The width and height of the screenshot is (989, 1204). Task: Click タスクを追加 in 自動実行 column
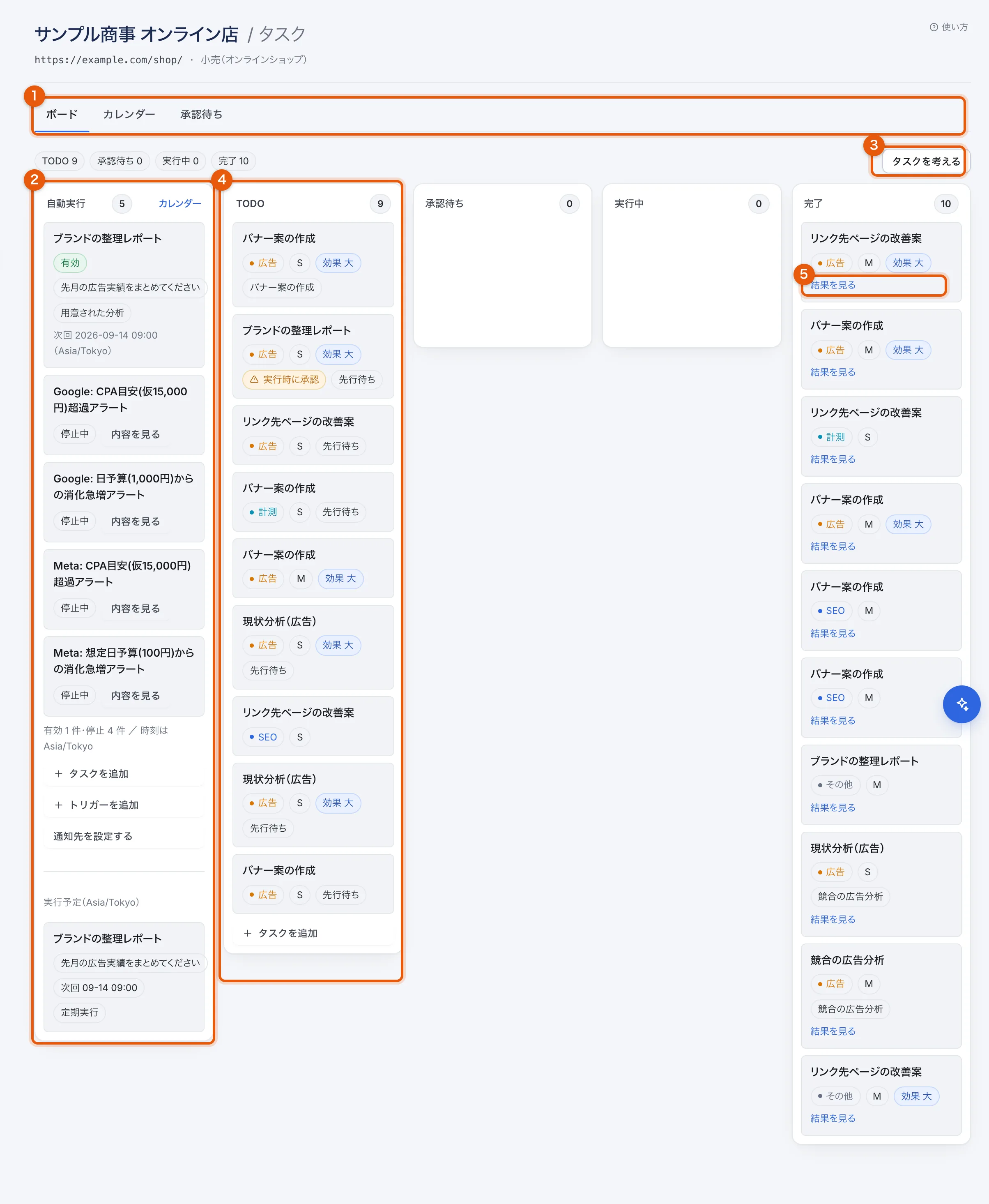[x=124, y=774]
